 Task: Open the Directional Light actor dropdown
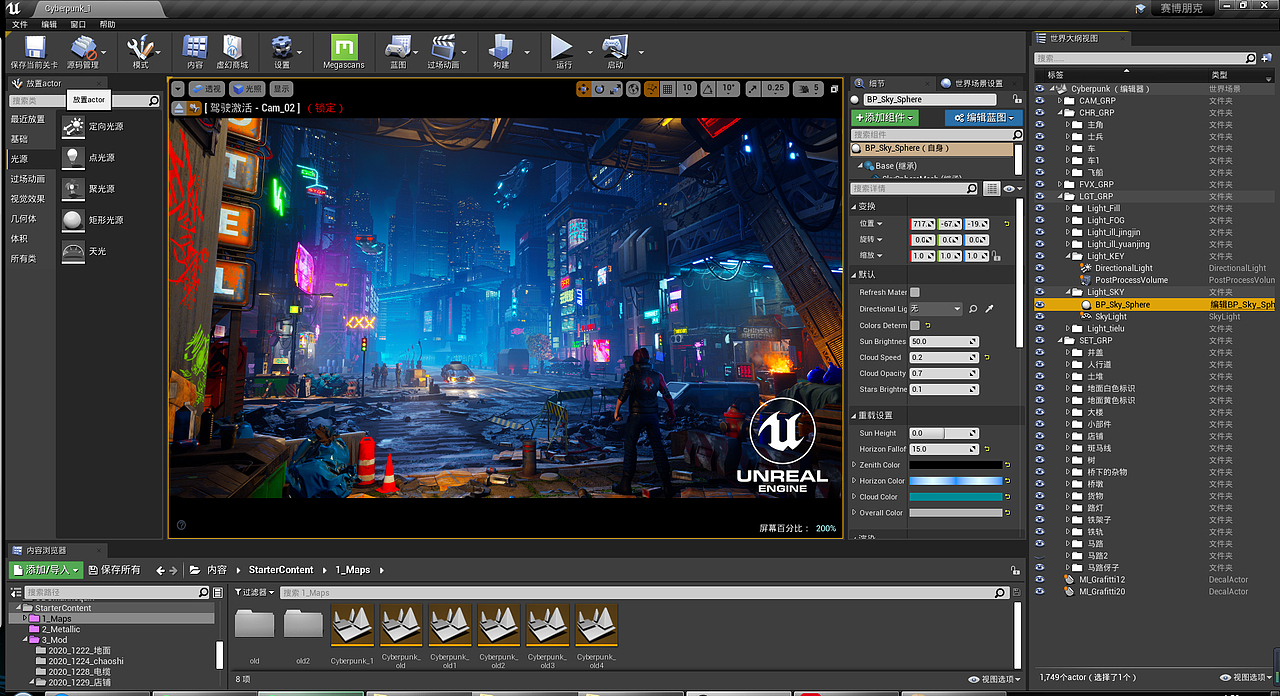coord(935,309)
